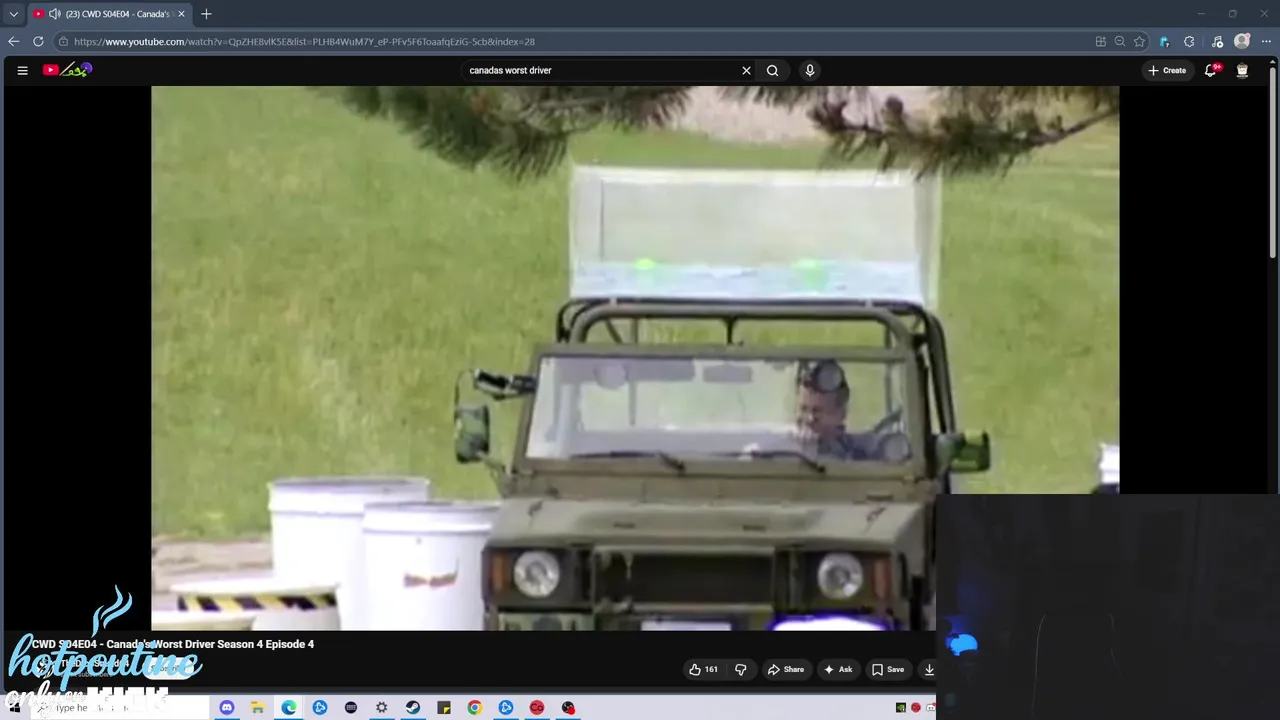Screen dimensions: 1280x720
Task: Start voice search with microphone icon
Action: coord(810,70)
